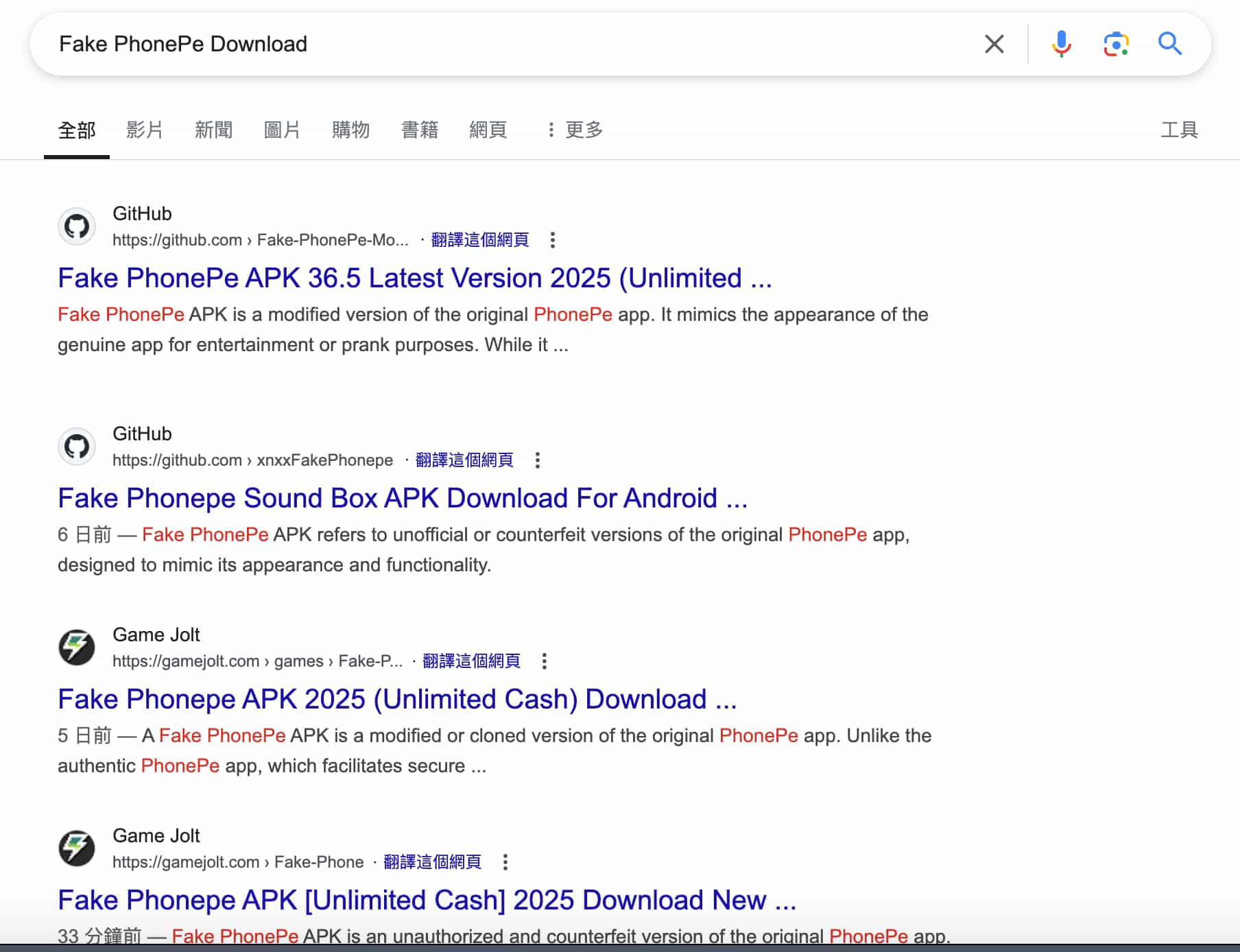Click the voice search microphone icon
Image resolution: width=1240 pixels, height=952 pixels.
pyautogui.click(x=1060, y=43)
